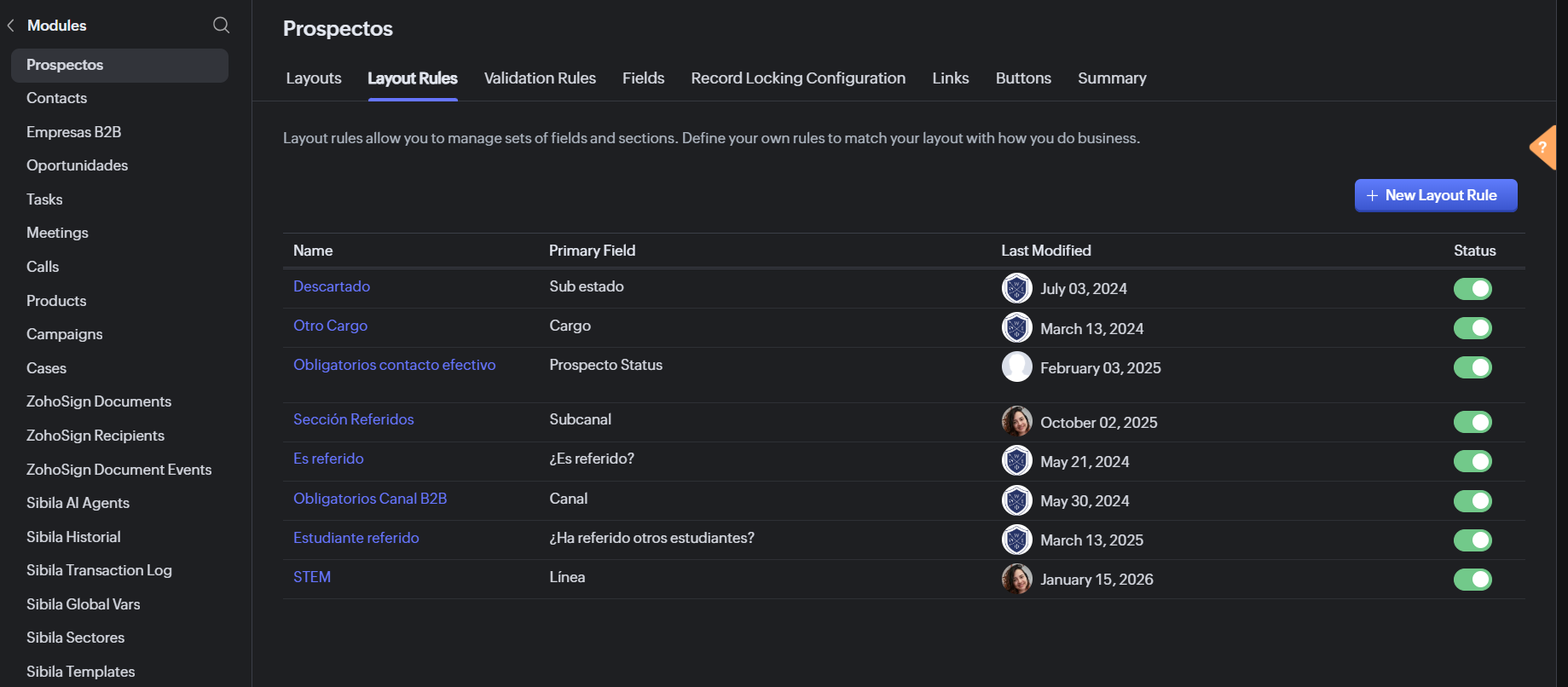The height and width of the screenshot is (687, 1568).
Task: Select the Sibila AI Agents module
Action: point(78,503)
